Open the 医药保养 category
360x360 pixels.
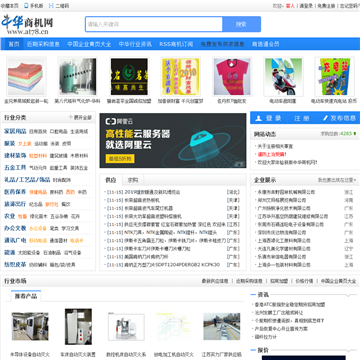(15, 192)
